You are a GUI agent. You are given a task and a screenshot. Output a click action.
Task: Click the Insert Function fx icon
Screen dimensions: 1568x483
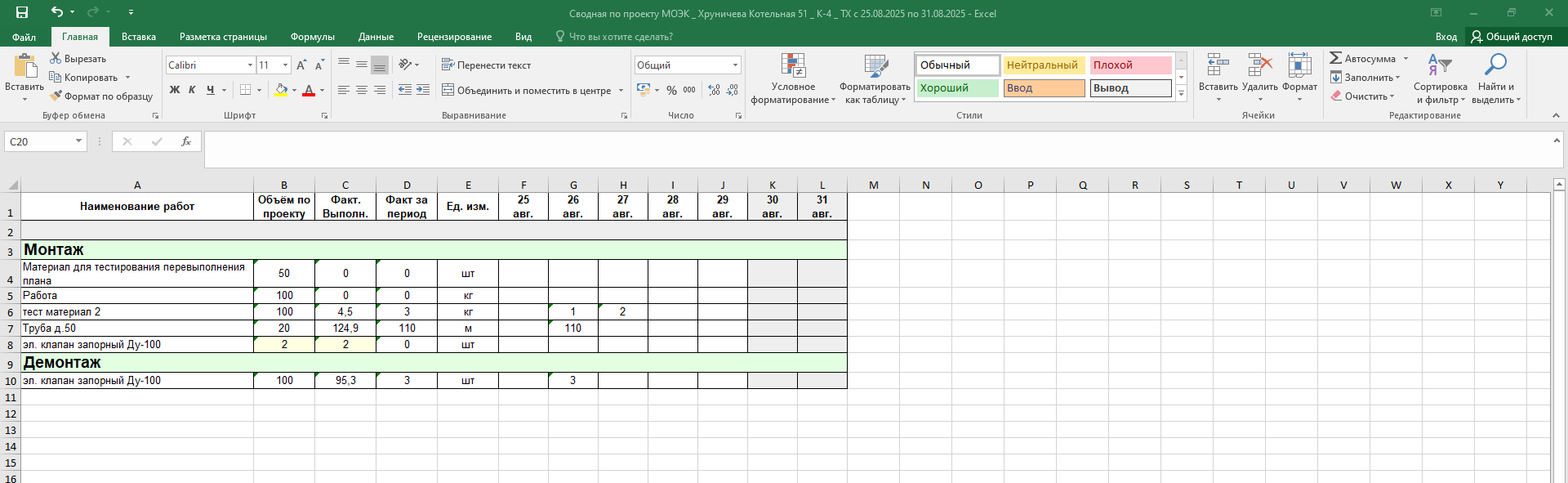pos(186,141)
